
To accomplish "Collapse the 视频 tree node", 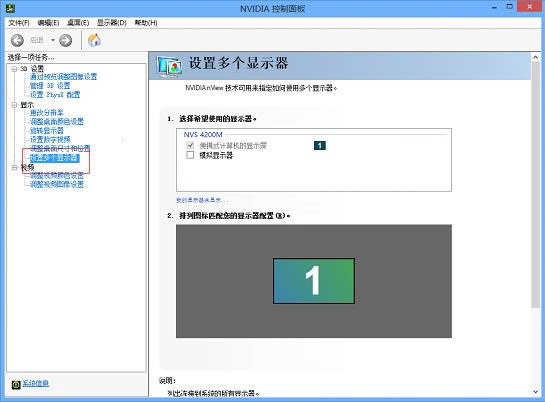I will tap(14, 167).
